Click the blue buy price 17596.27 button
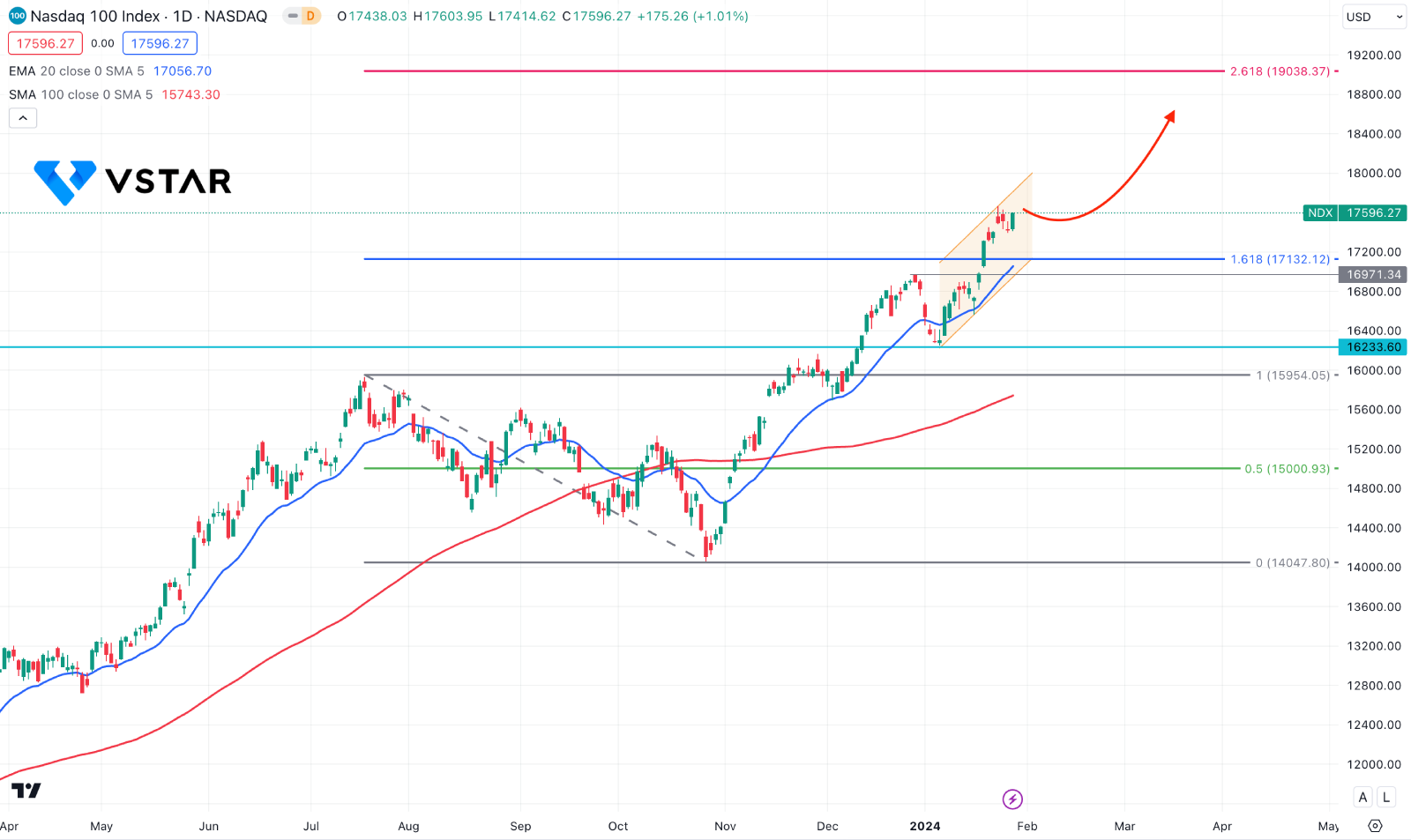The image size is (1411, 840). click(x=160, y=43)
